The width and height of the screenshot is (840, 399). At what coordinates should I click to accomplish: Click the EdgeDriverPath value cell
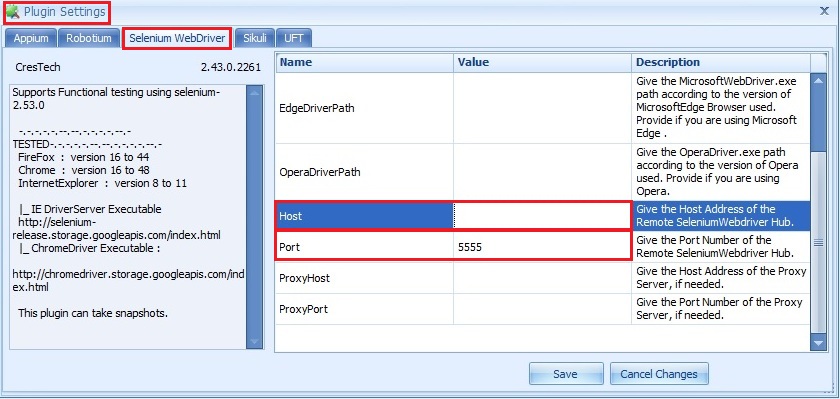pyautogui.click(x=542, y=108)
